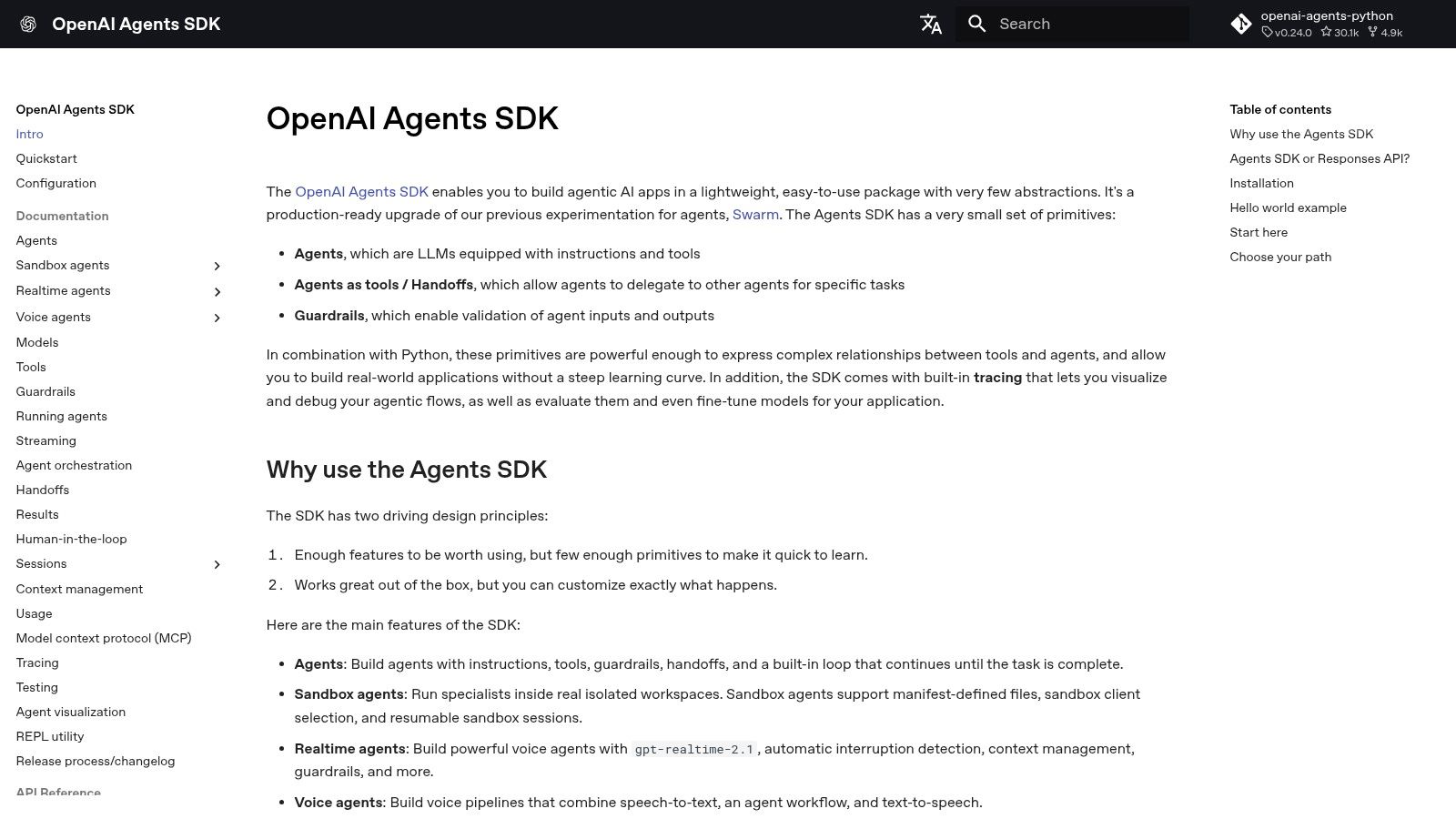Expand the Sessions section chevron
Viewport: 1456px width, 819px height.
click(x=217, y=564)
